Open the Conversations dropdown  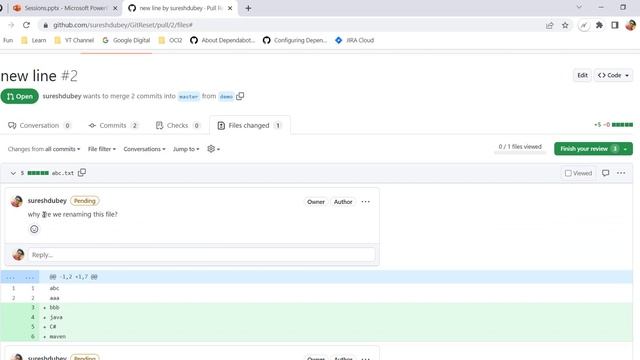[144, 149]
